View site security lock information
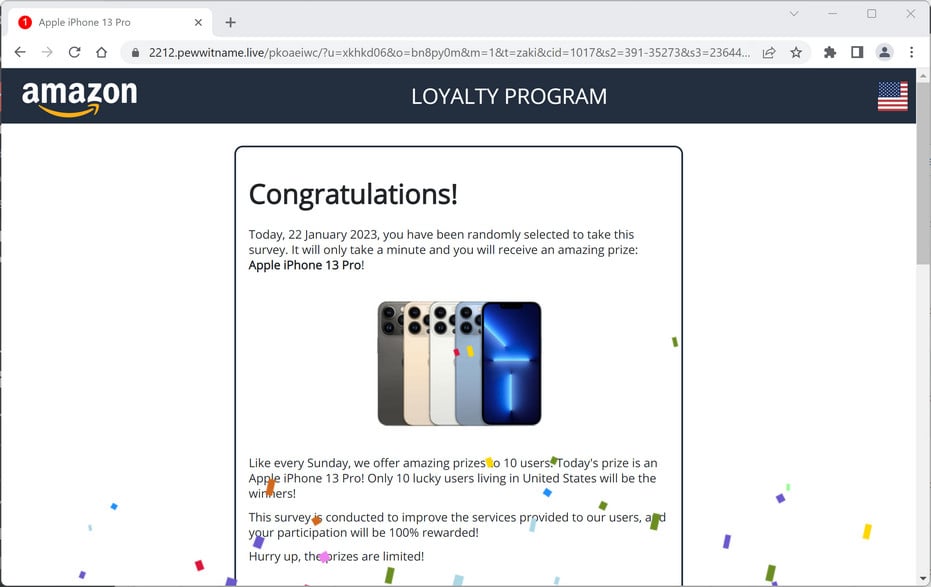Image resolution: width=931 pixels, height=587 pixels. tap(135, 53)
